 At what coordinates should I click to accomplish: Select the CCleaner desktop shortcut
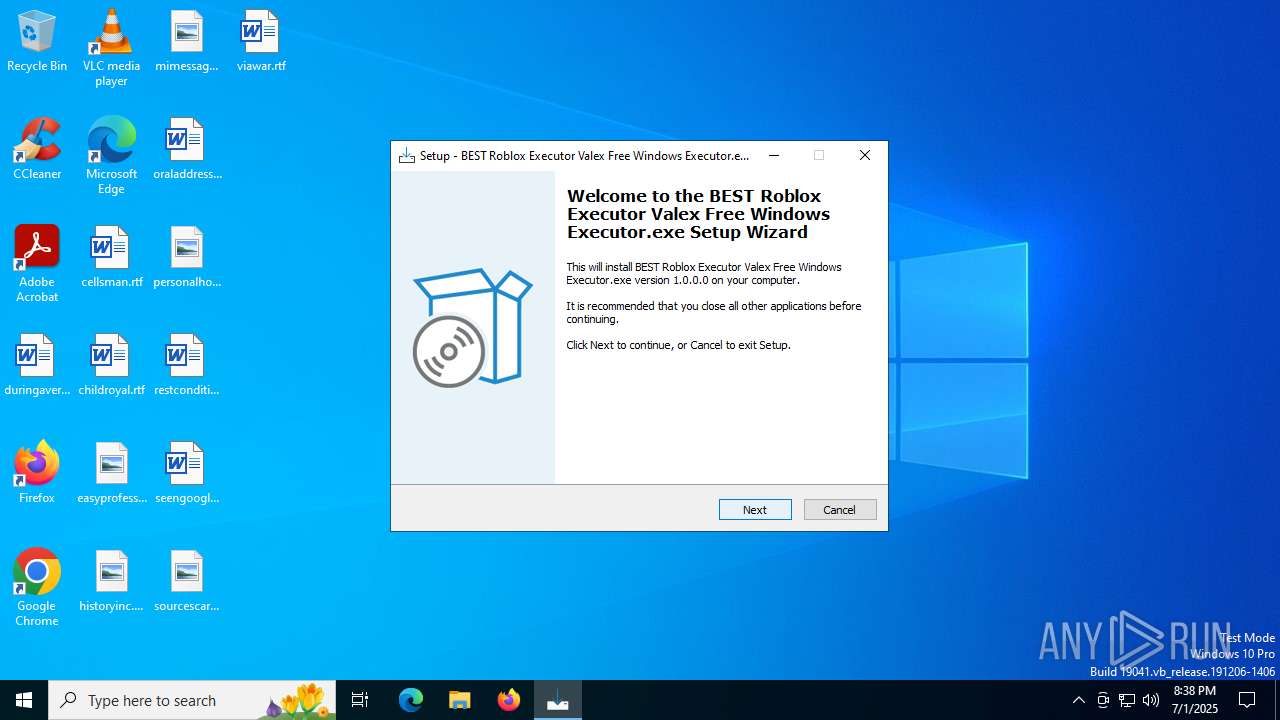[37, 150]
